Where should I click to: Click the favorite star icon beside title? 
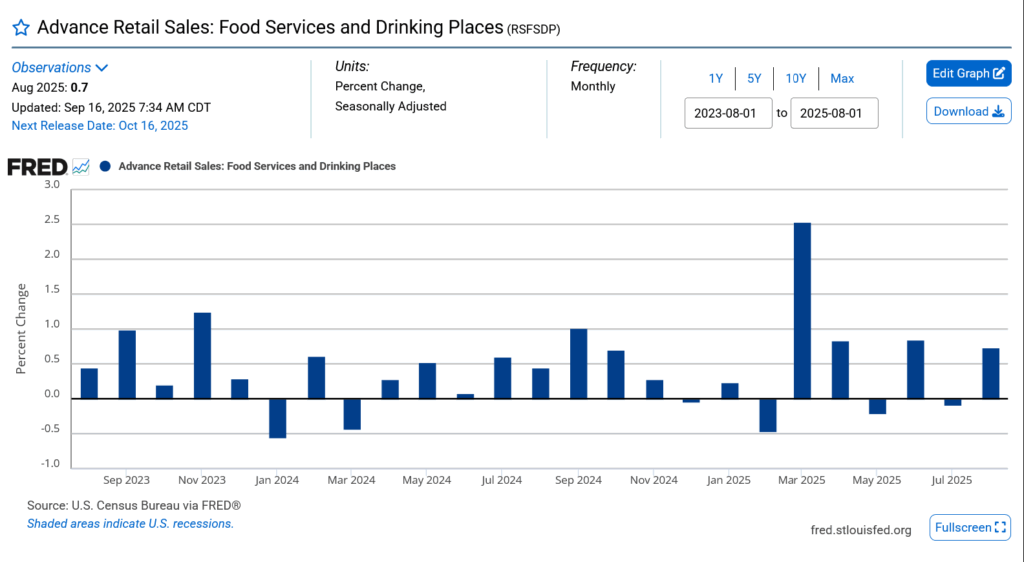click(x=20, y=28)
